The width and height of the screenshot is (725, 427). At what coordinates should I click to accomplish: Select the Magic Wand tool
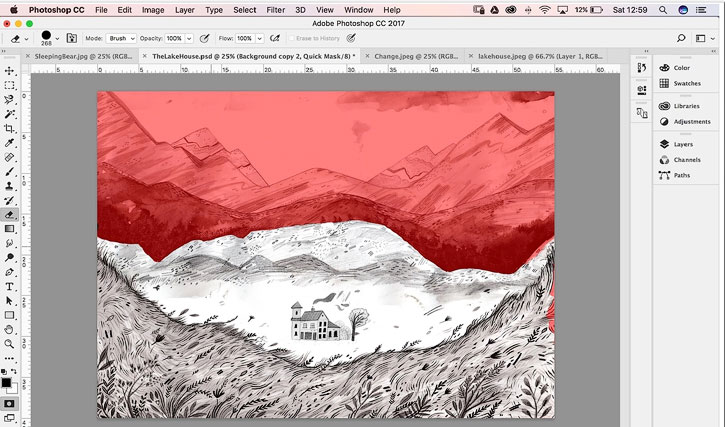[x=9, y=114]
